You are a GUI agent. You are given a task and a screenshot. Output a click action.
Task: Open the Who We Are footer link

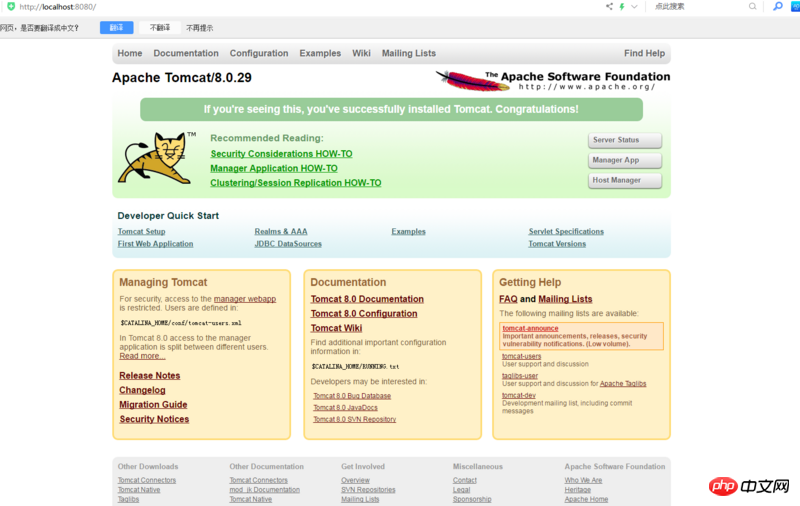tap(583, 480)
